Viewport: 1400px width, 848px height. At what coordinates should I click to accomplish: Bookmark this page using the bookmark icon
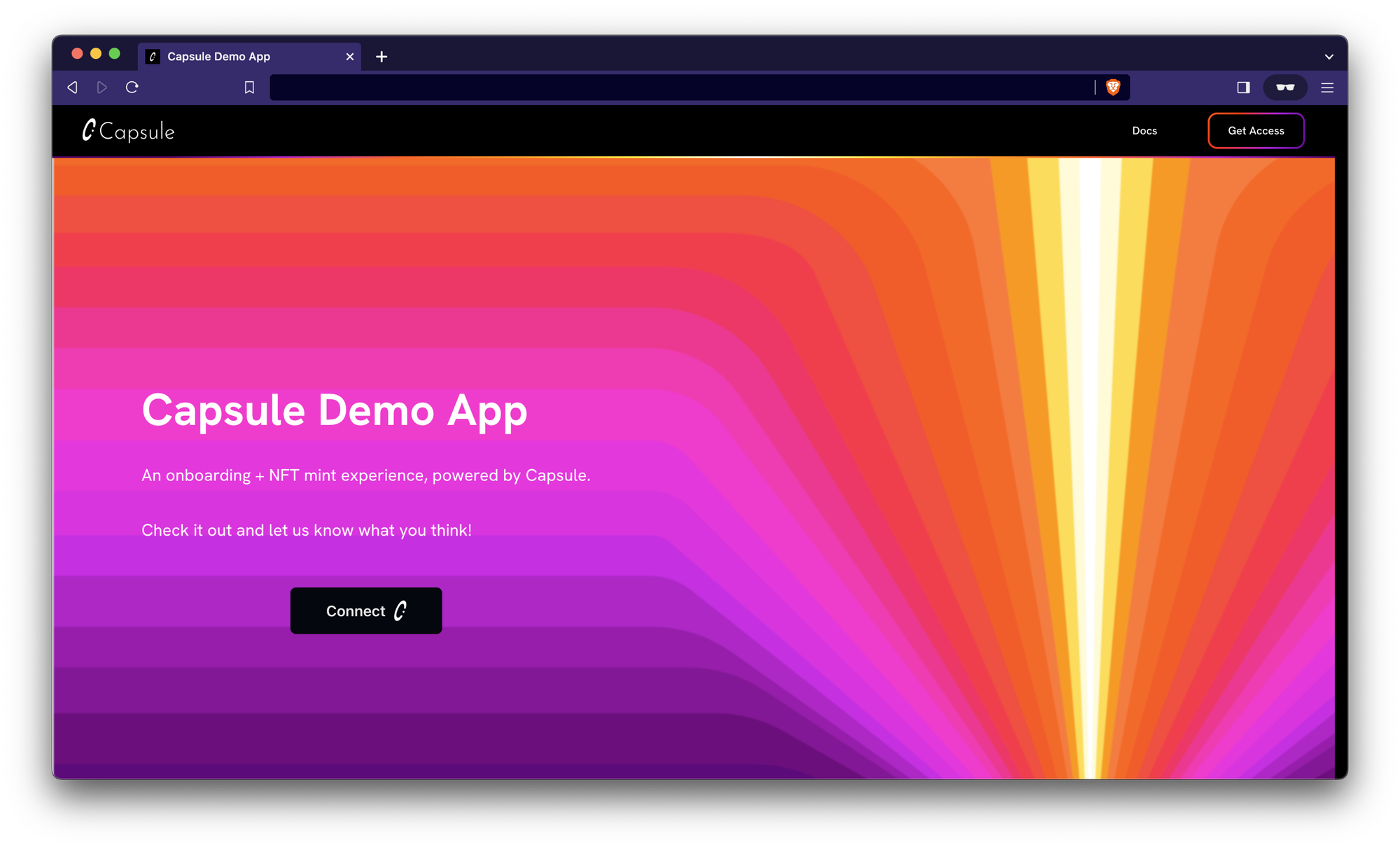249,88
